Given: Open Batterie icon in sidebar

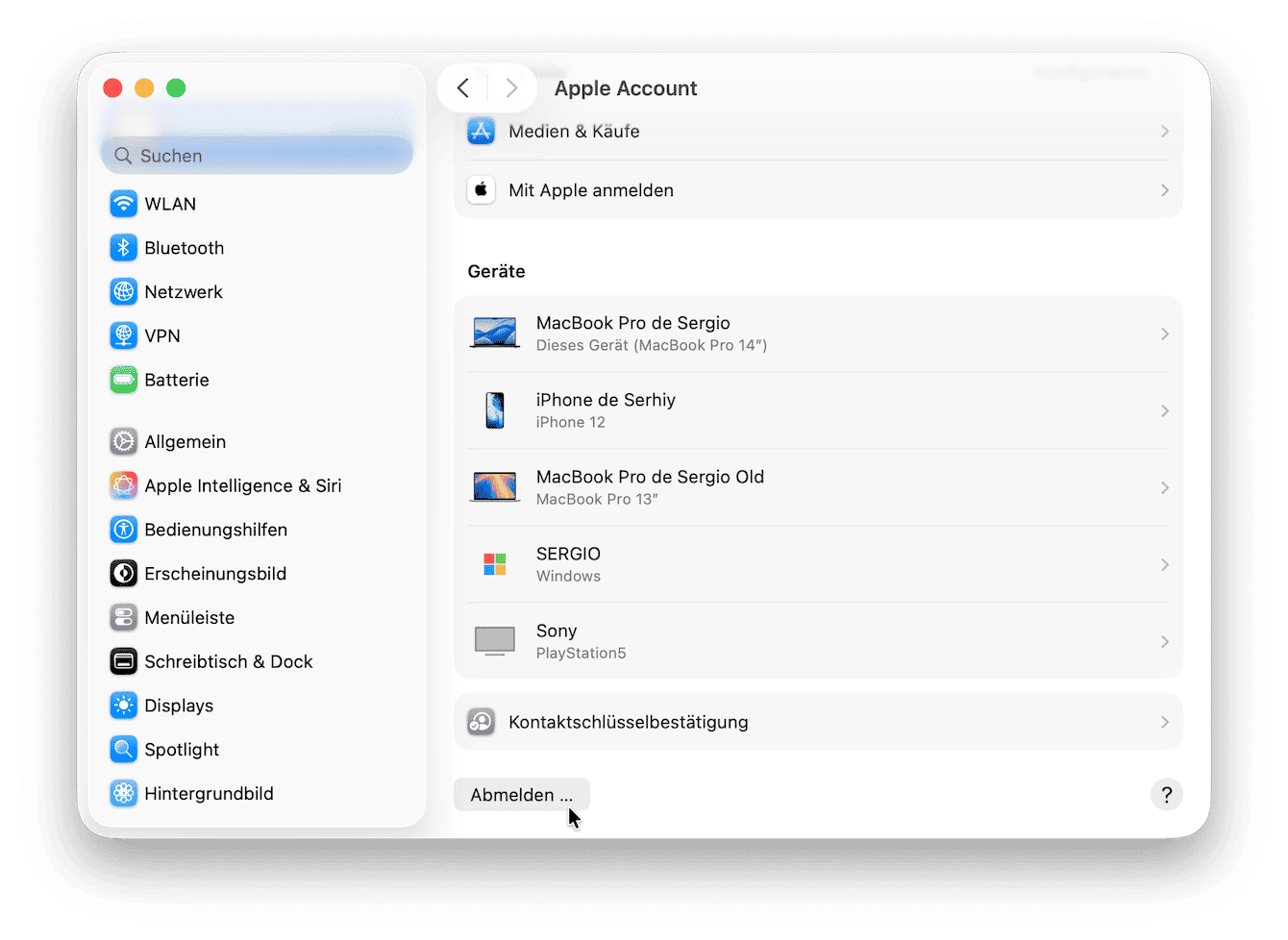Looking at the screenshot, I should (123, 380).
